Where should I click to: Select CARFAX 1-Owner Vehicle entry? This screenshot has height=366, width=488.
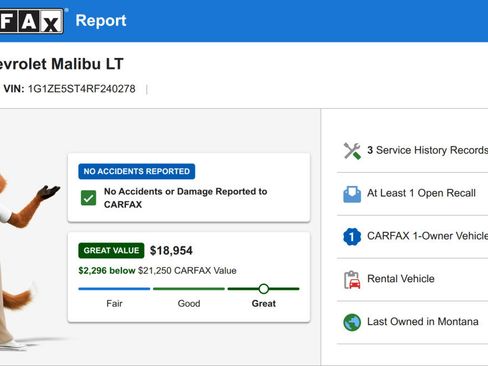(x=428, y=236)
